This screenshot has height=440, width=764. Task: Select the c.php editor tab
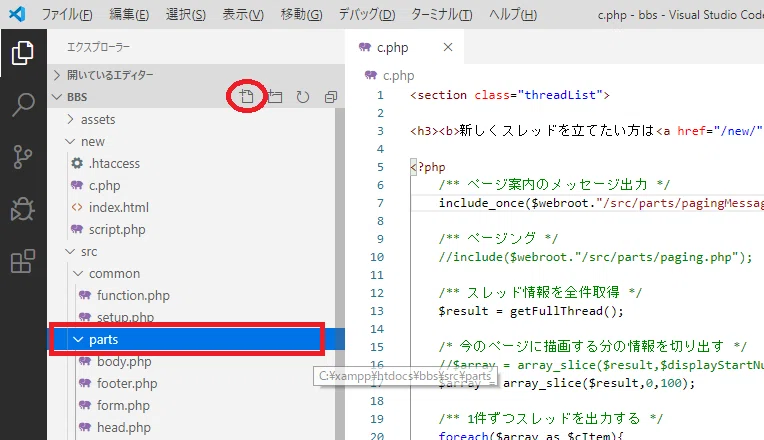(404, 47)
